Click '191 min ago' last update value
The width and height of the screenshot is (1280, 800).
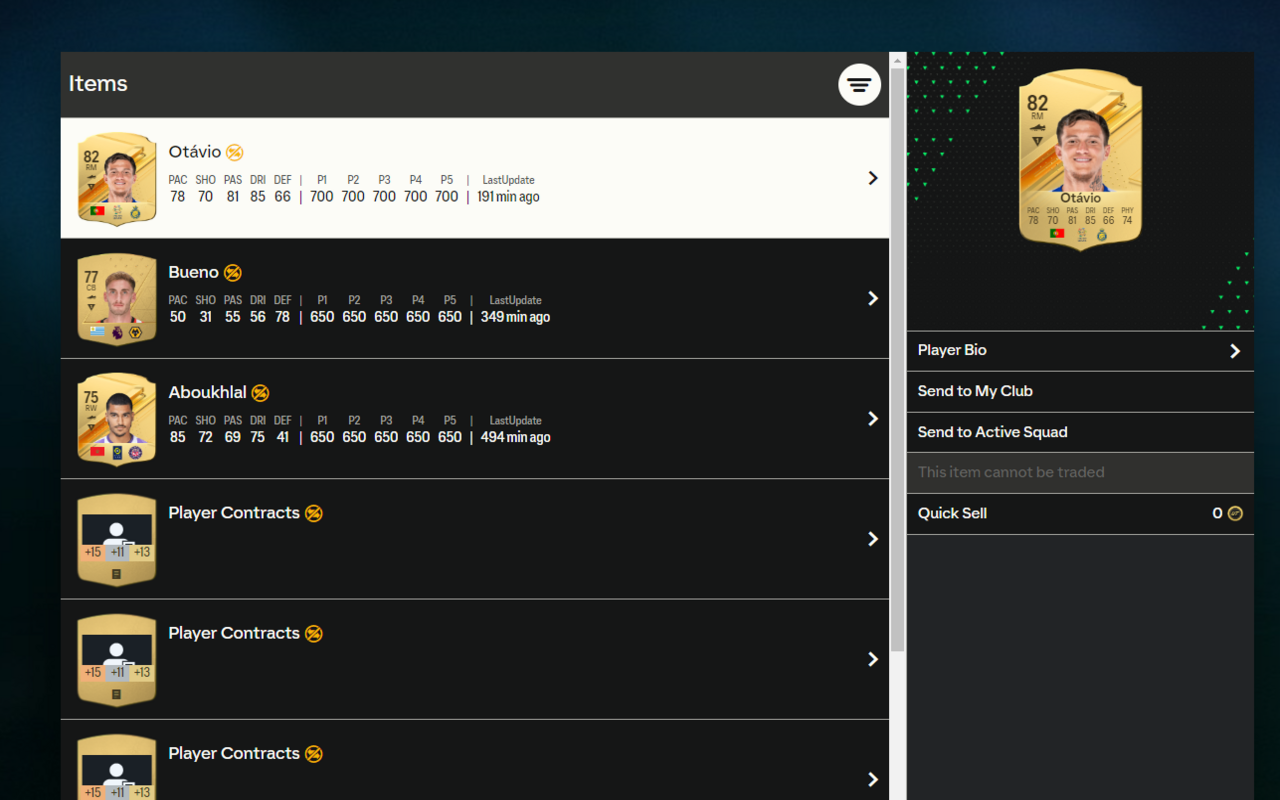click(508, 197)
